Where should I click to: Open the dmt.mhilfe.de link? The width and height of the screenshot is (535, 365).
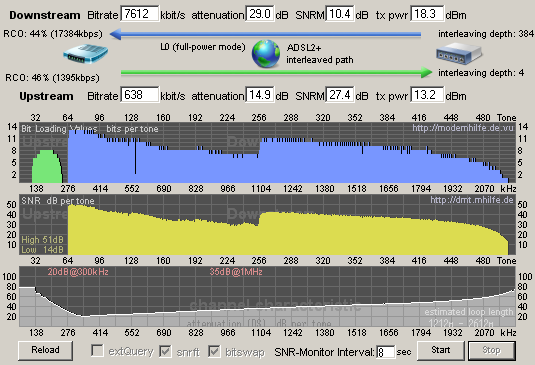point(472,200)
